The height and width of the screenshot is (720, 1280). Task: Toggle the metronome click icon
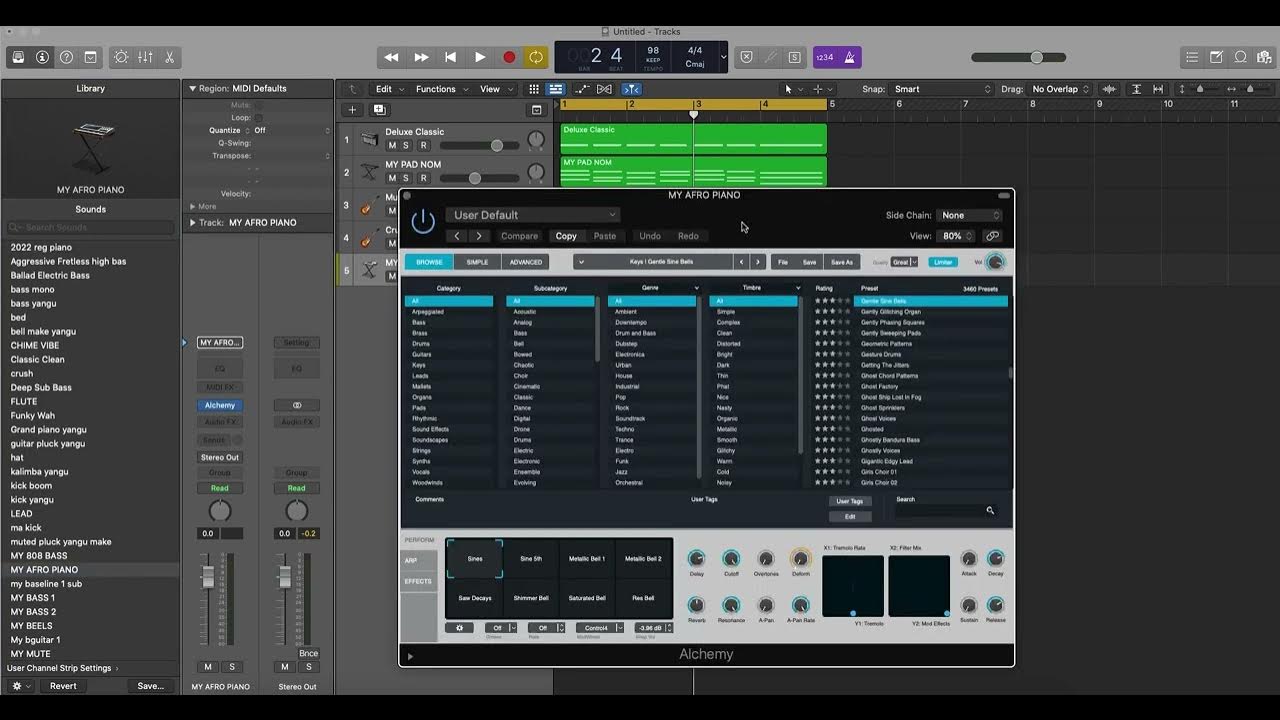pyautogui.click(x=850, y=57)
